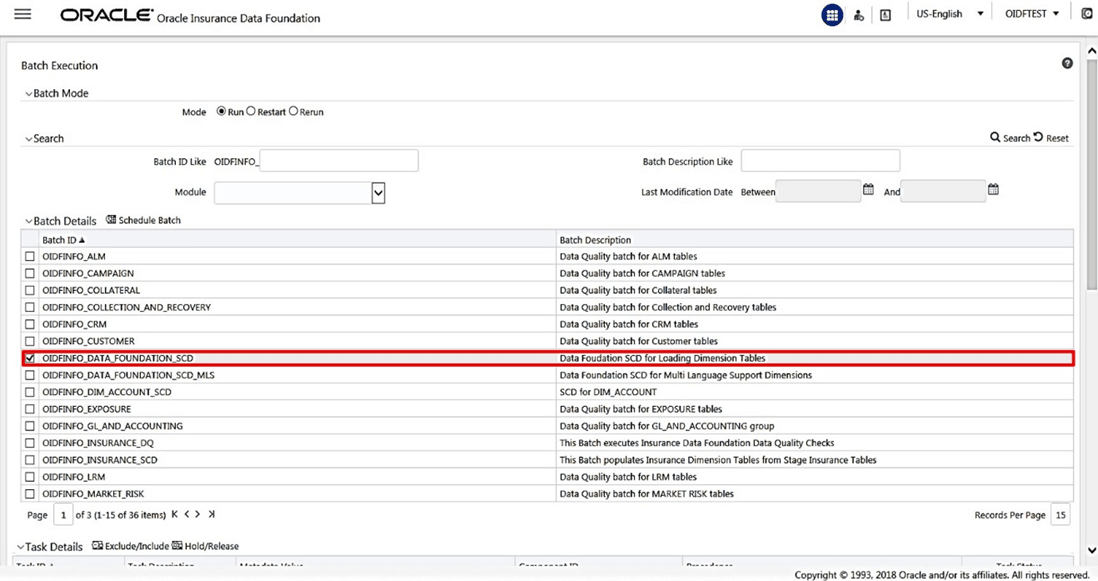The height and width of the screenshot is (581, 1098).
Task: Select OIDFINFO_CRM batch ID text
Action: [74, 324]
